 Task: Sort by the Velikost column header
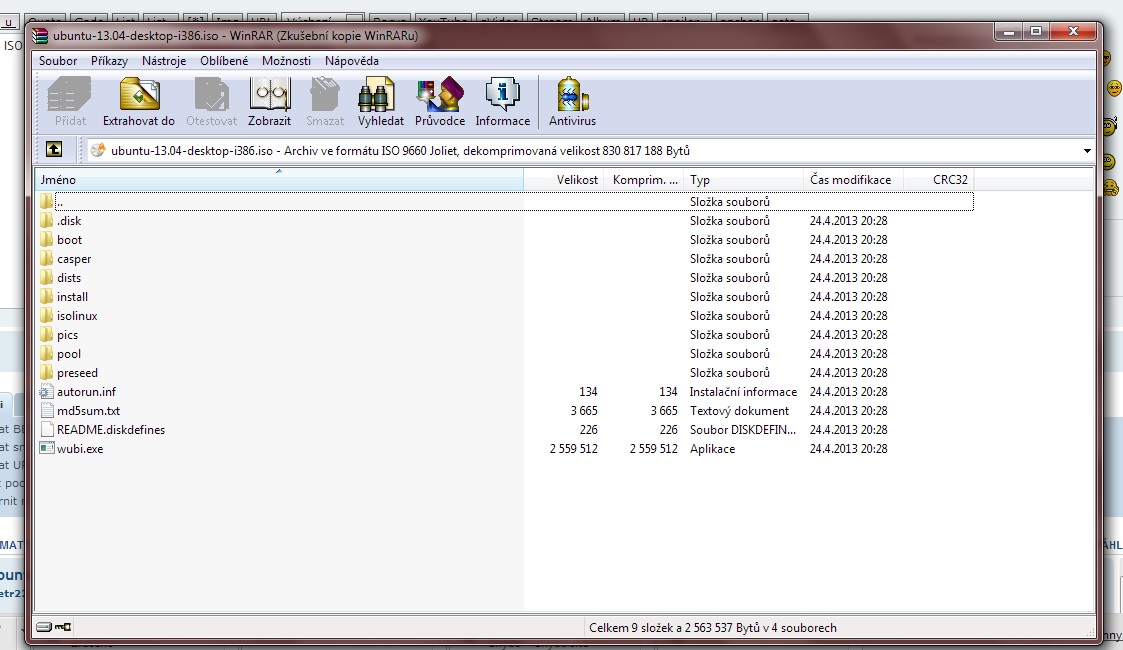(x=564, y=180)
